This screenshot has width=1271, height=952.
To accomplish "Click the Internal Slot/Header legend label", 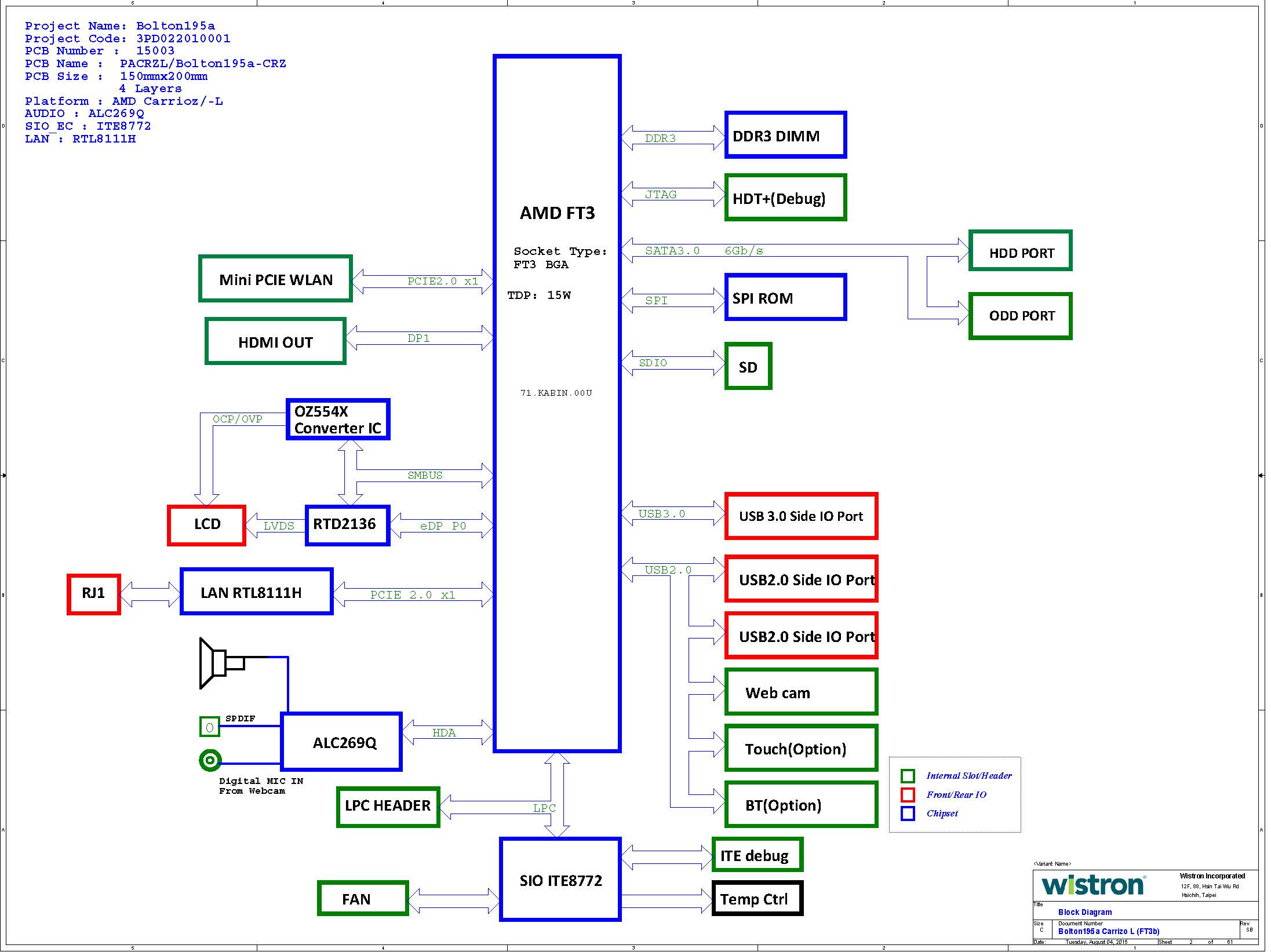I will [x=969, y=776].
